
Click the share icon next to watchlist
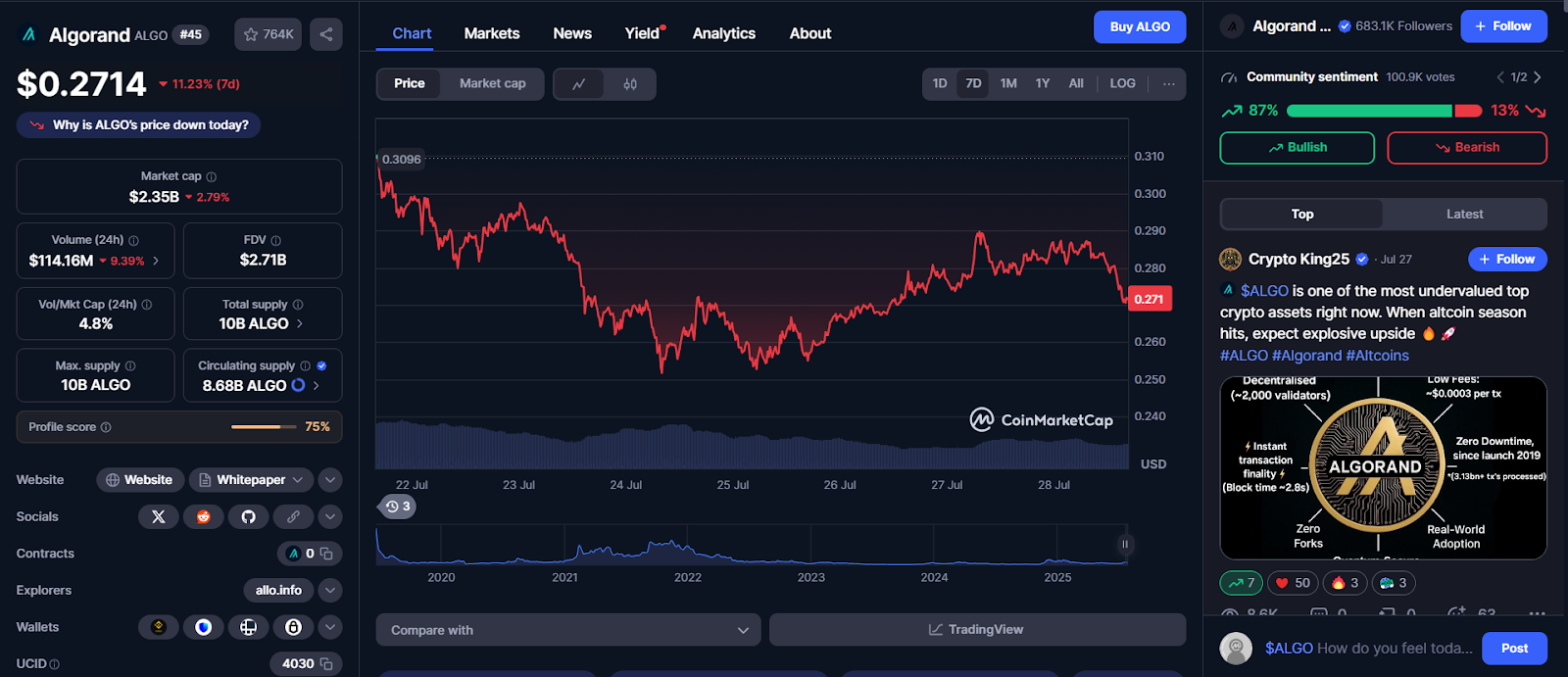pos(325,34)
